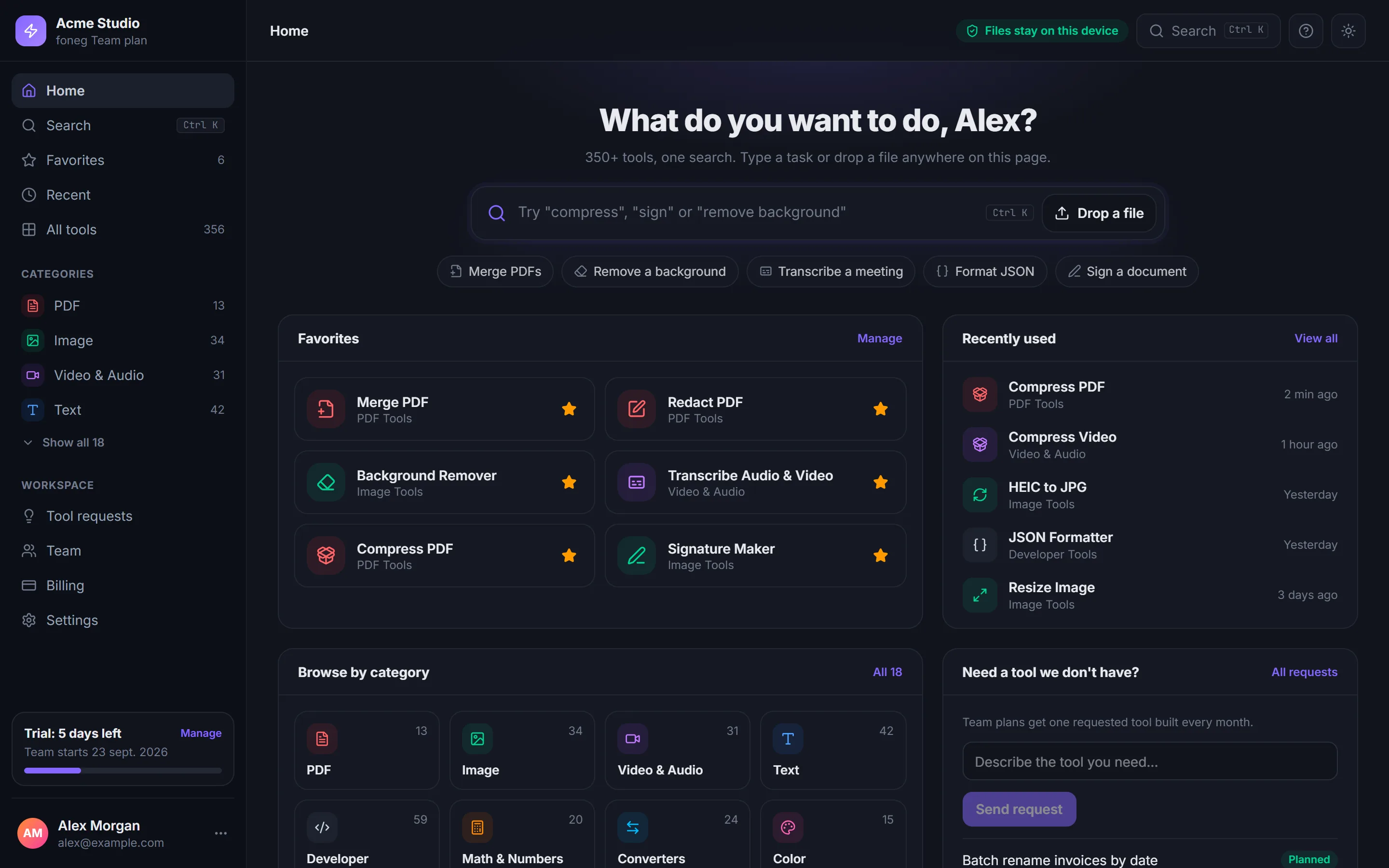Click the Acme Studio lightning logo icon
This screenshot has height=868, width=1389.
pyautogui.click(x=30, y=31)
